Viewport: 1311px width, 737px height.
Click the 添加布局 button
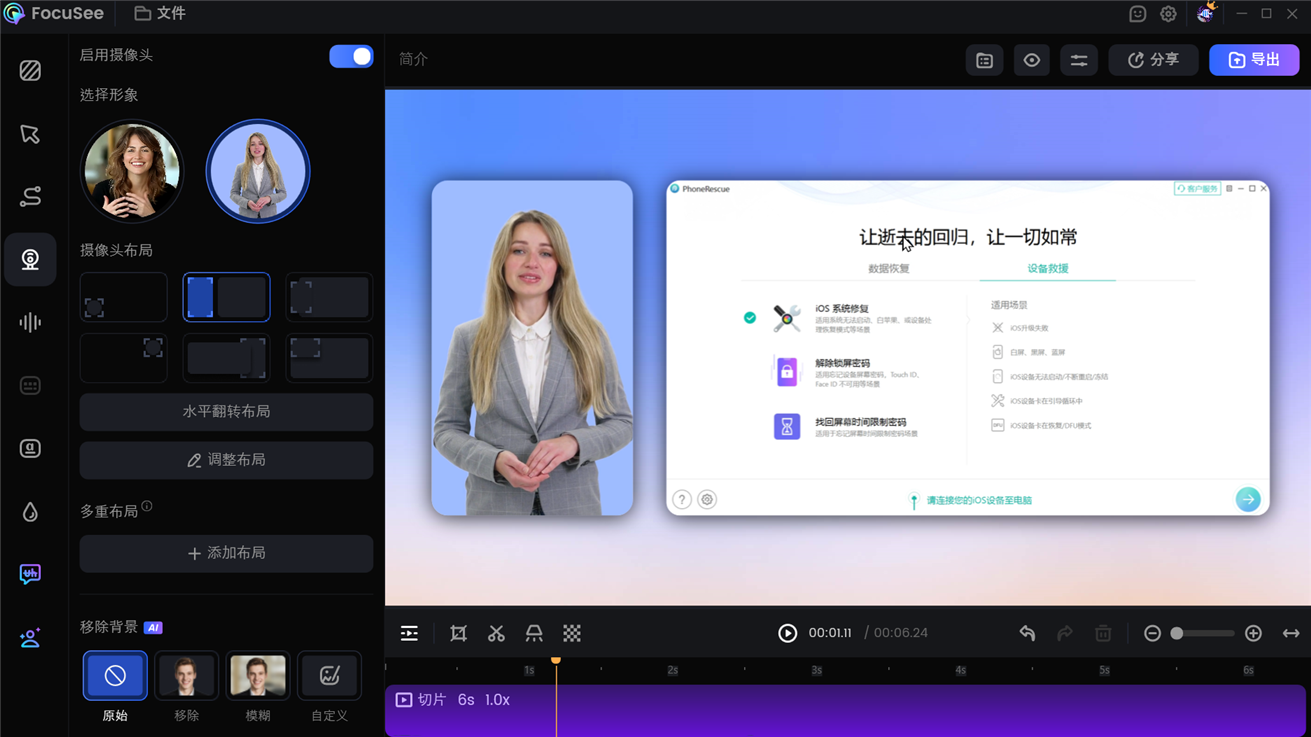coord(226,553)
